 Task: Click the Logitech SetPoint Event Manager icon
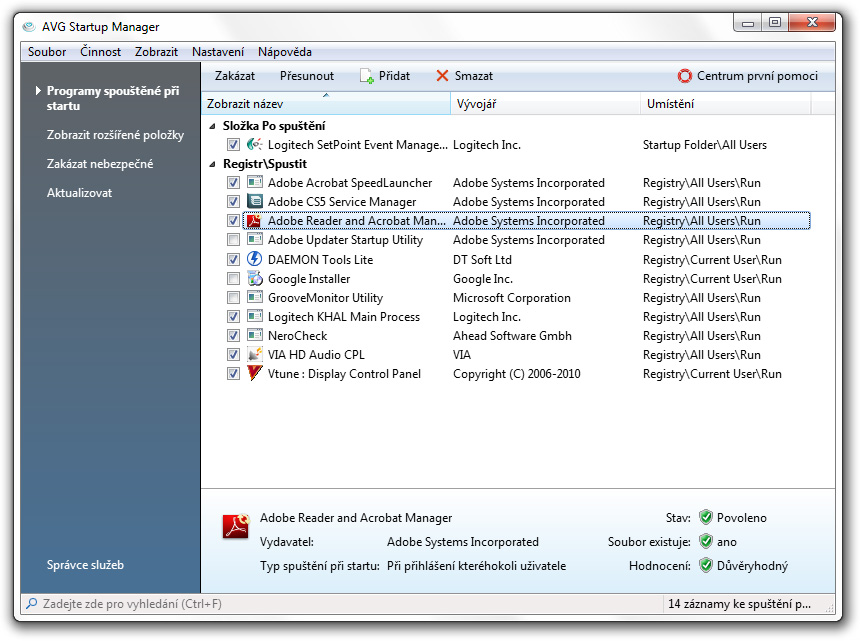[x=254, y=145]
